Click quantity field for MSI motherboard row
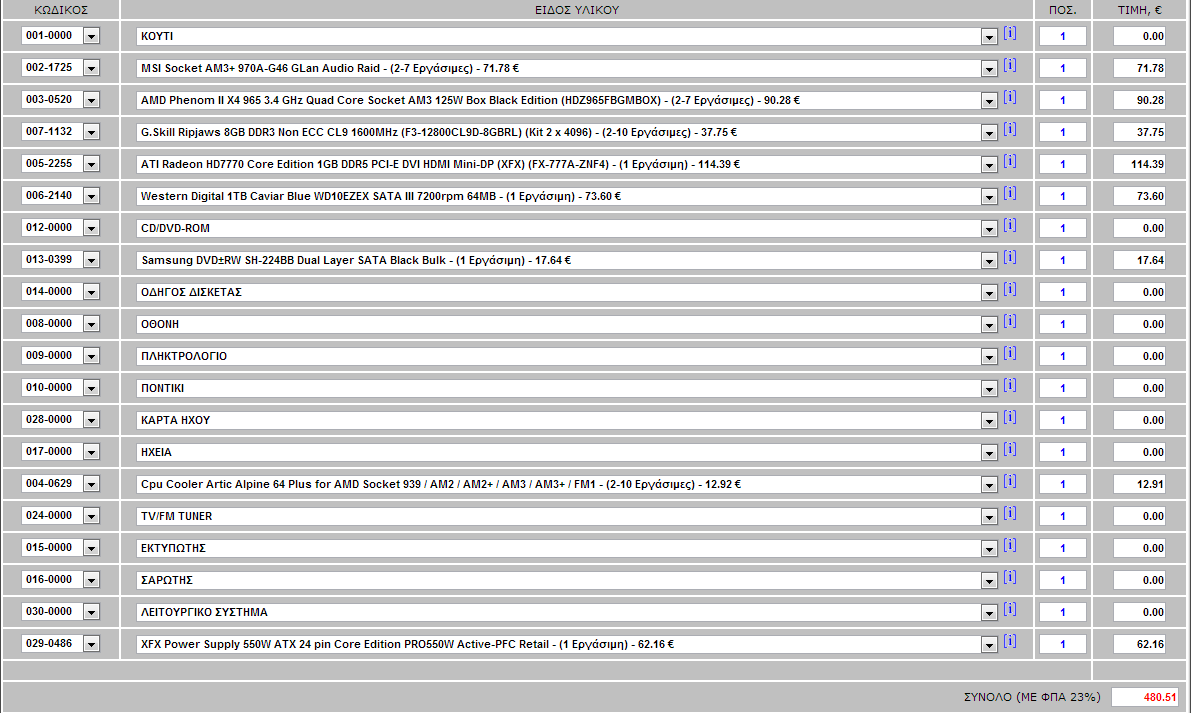This screenshot has height=713, width=1191. [1063, 68]
